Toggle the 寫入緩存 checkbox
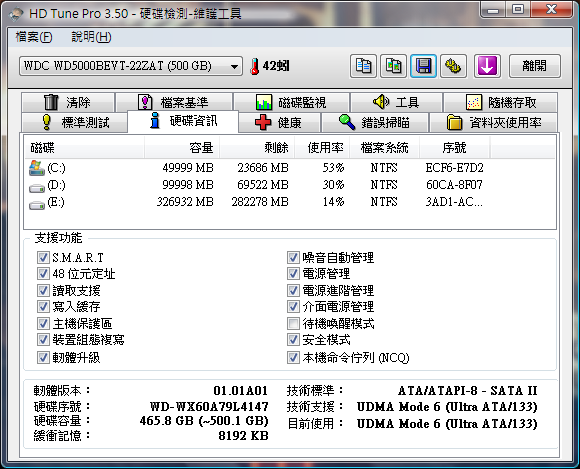This screenshot has height=469, width=580. 43,307
